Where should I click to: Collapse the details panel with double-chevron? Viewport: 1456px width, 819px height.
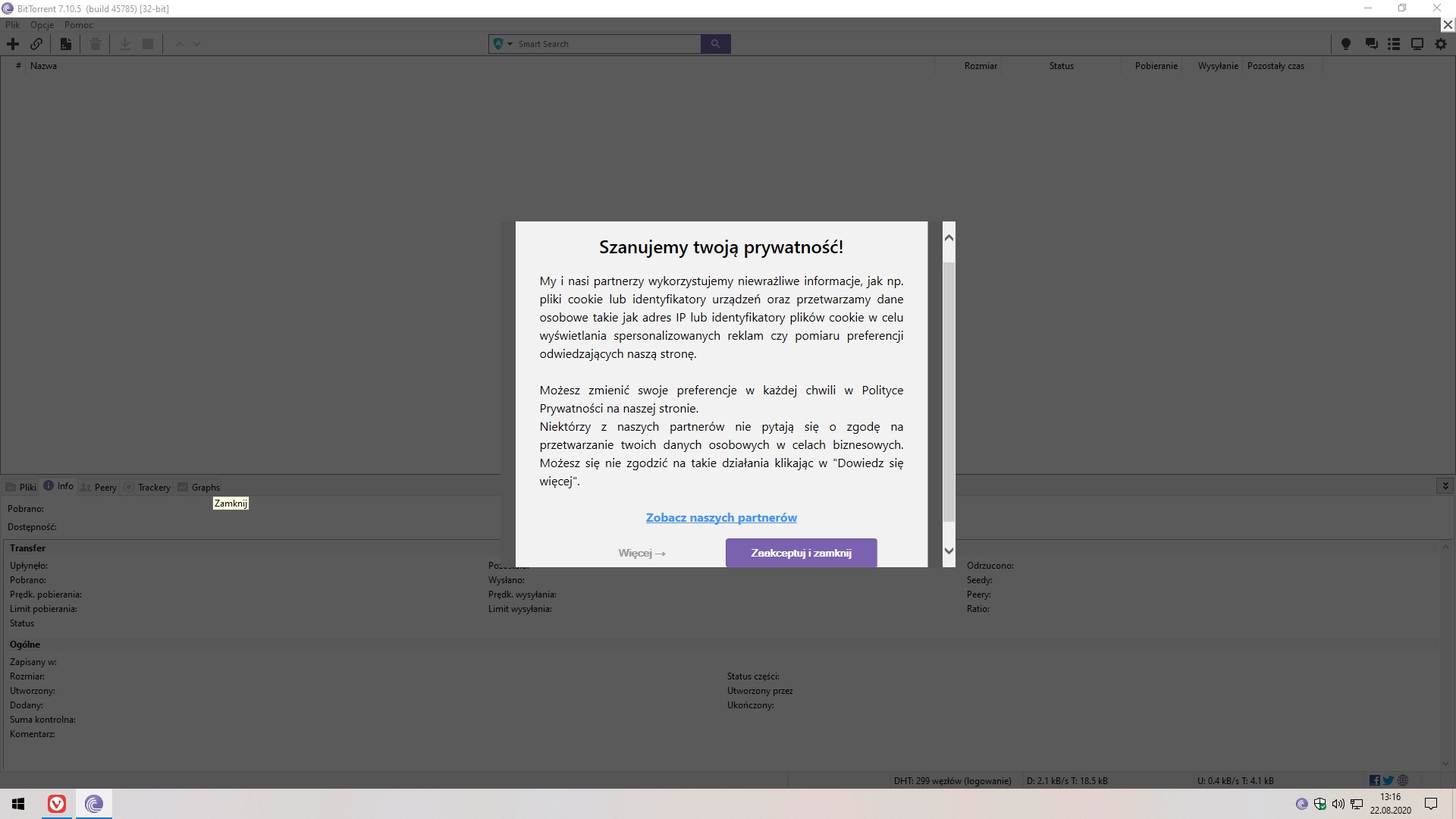pyautogui.click(x=1445, y=485)
